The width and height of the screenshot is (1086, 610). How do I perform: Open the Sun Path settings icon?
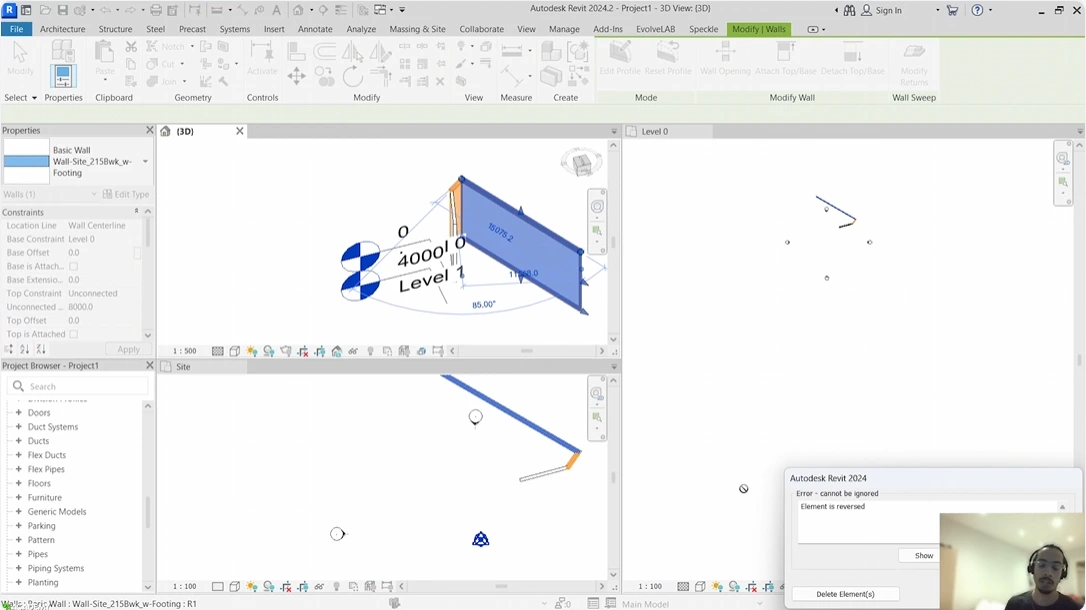[251, 352]
